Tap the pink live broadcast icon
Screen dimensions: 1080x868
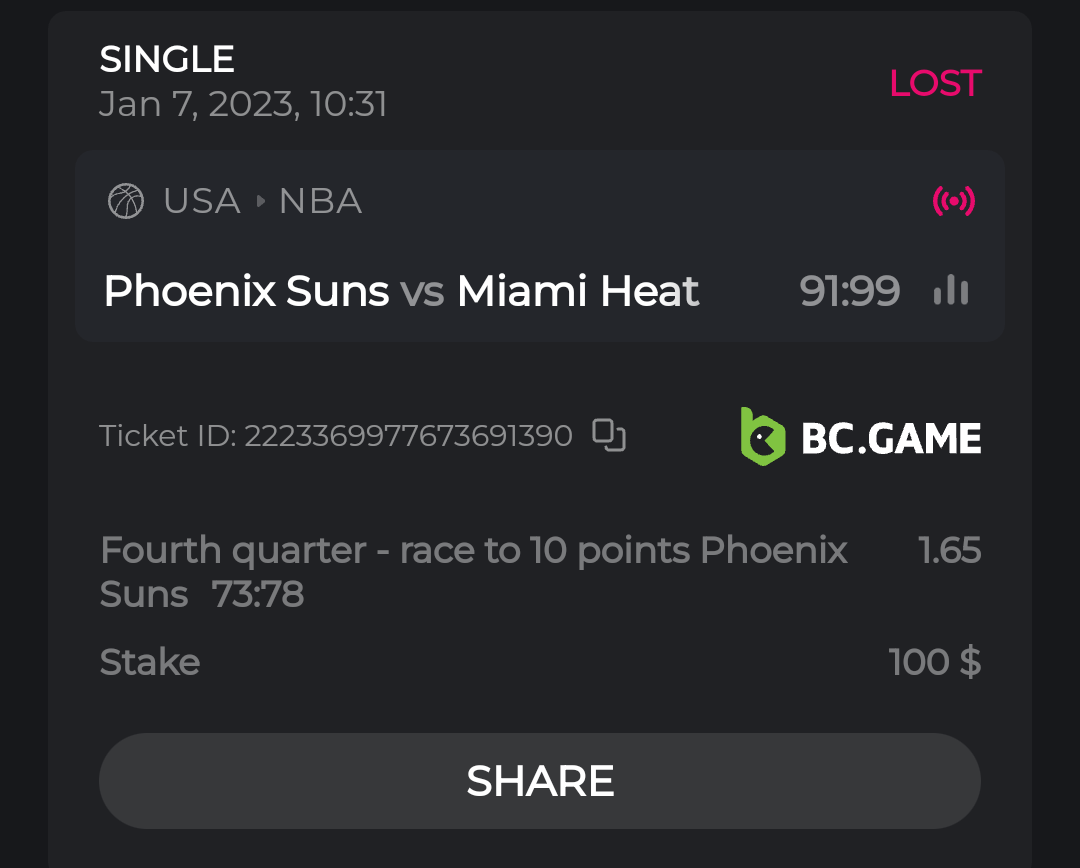pyautogui.click(x=953, y=201)
